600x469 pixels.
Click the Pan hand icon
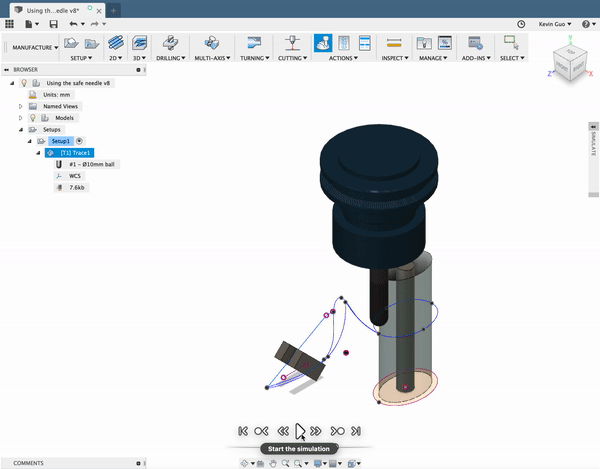[272, 463]
